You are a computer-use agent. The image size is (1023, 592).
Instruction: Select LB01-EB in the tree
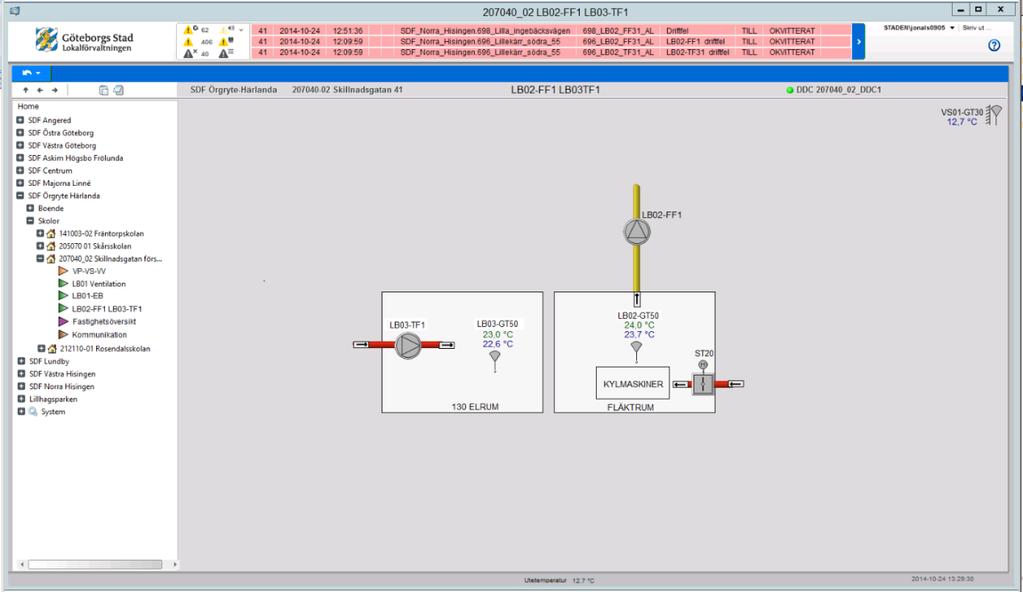(x=87, y=296)
